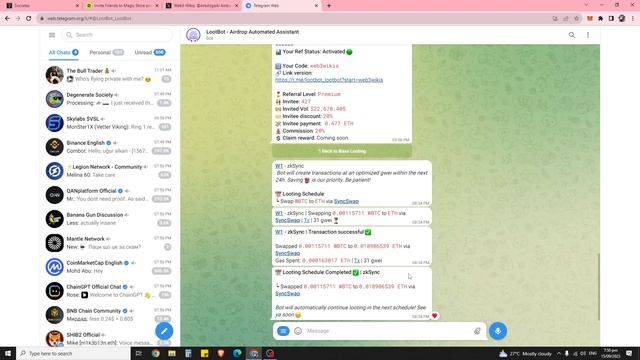The width and height of the screenshot is (640, 360).
Task: Switch to the All Chats folder tab
Action: [x=63, y=53]
